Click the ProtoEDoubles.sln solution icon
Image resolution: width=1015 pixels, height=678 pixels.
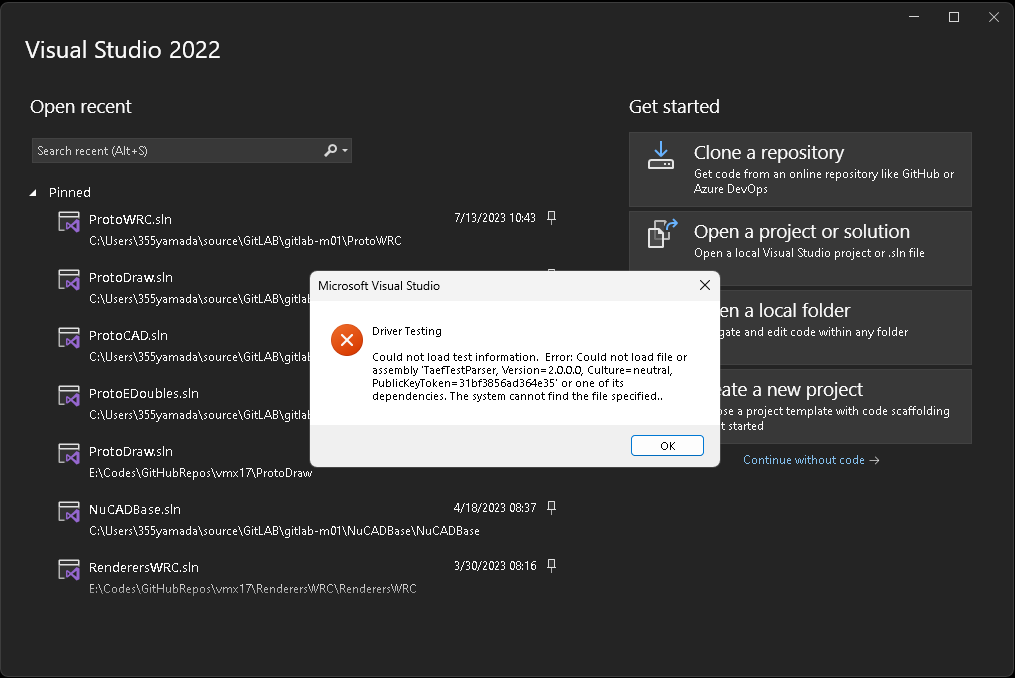pos(69,396)
